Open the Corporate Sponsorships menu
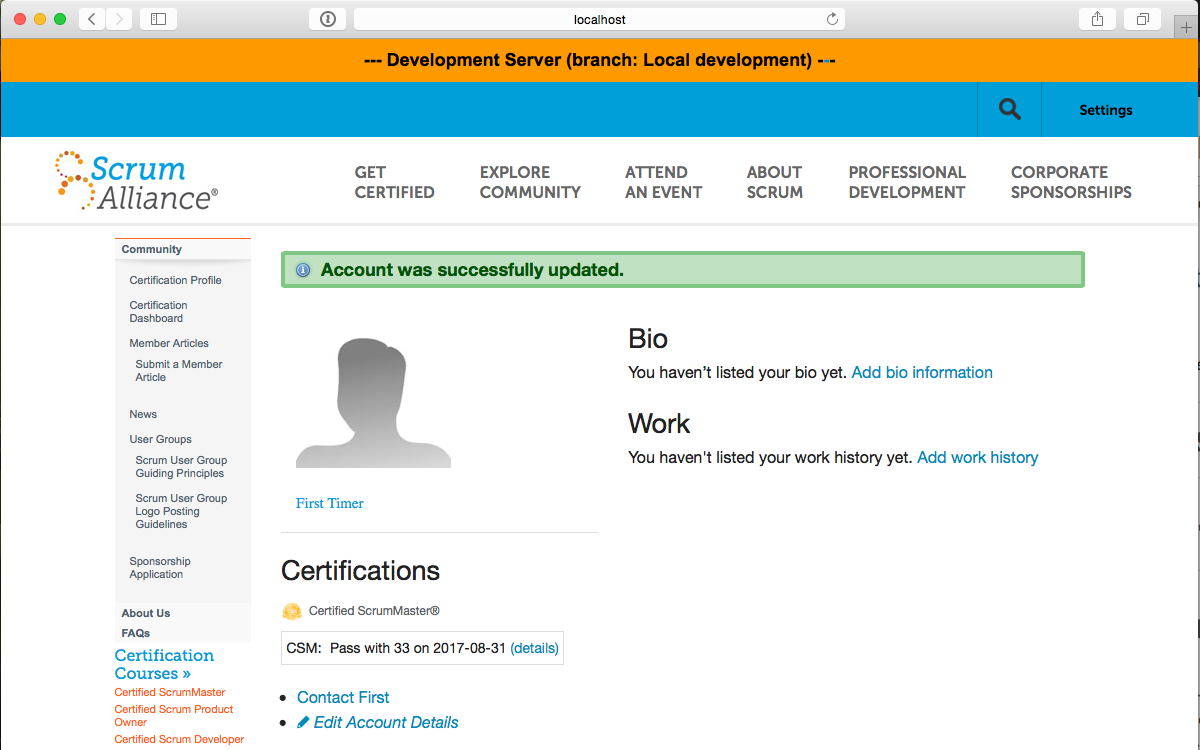Viewport: 1200px width, 750px height. click(x=1071, y=182)
